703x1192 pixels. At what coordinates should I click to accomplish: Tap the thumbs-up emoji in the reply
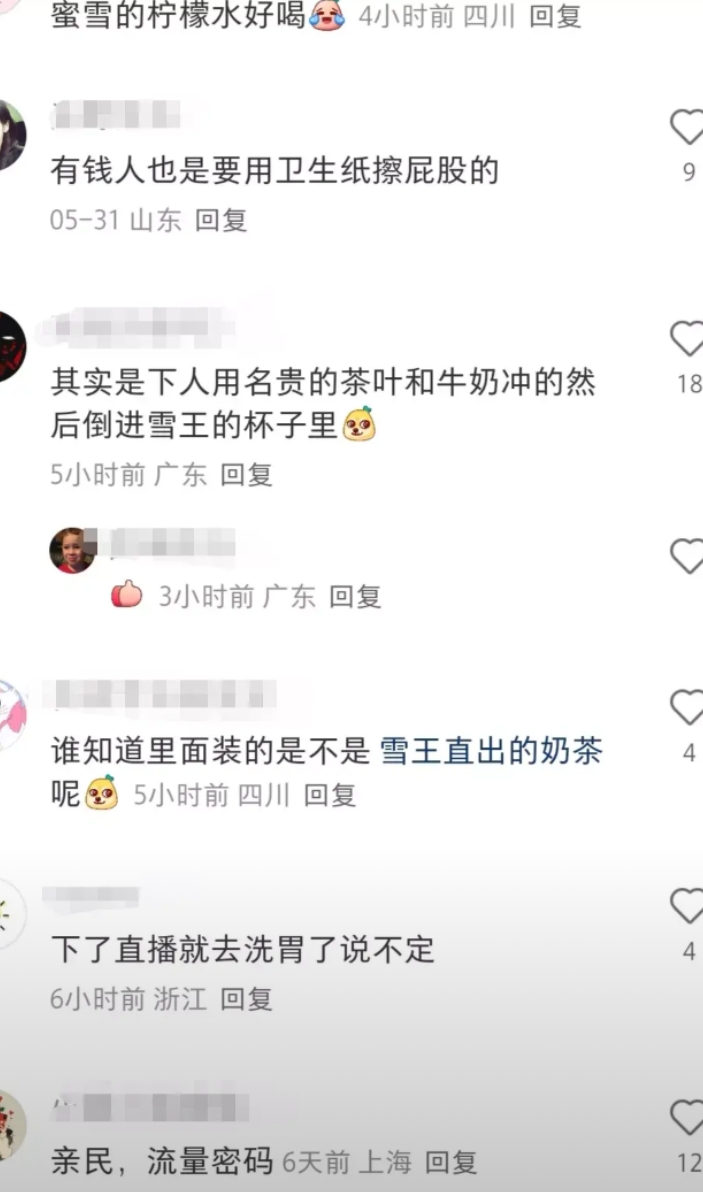[x=127, y=594]
